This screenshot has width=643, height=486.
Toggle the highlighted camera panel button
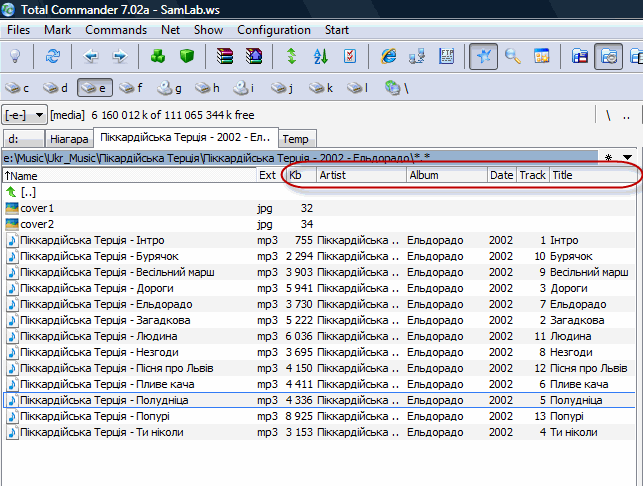pyautogui.click(x=609, y=56)
